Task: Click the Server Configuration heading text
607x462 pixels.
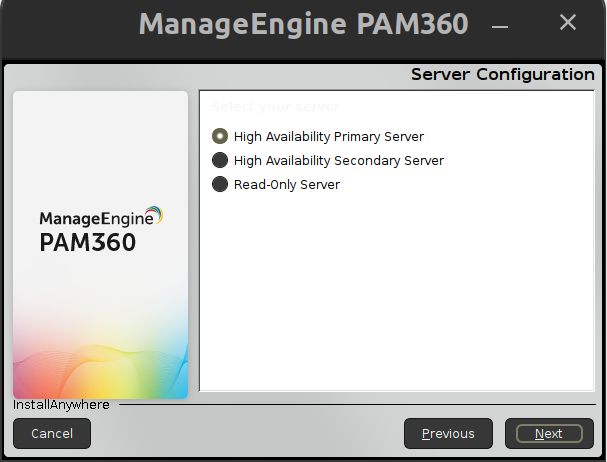Action: click(502, 74)
